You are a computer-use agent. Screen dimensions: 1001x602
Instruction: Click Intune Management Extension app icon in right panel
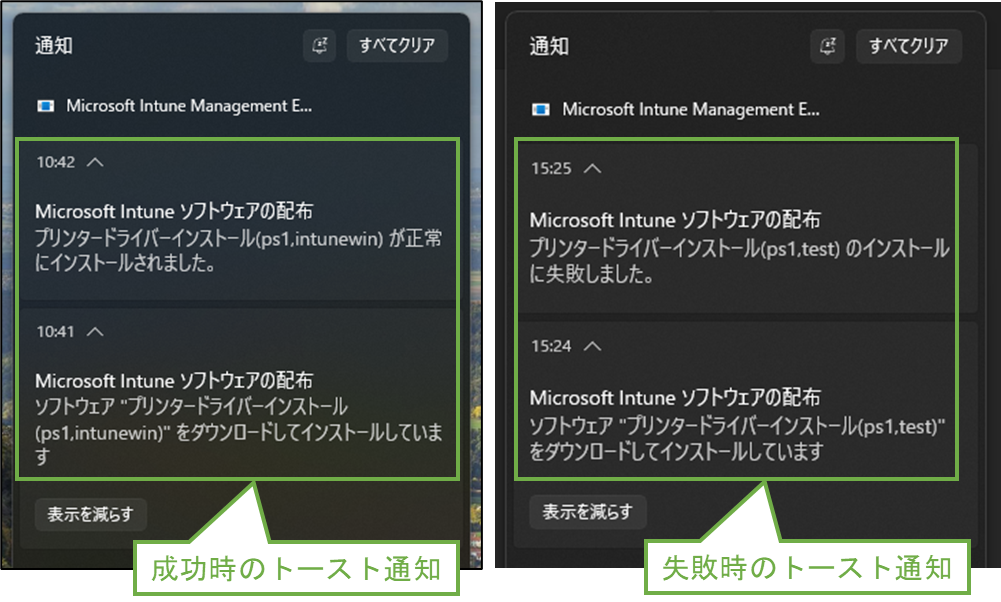(x=540, y=110)
